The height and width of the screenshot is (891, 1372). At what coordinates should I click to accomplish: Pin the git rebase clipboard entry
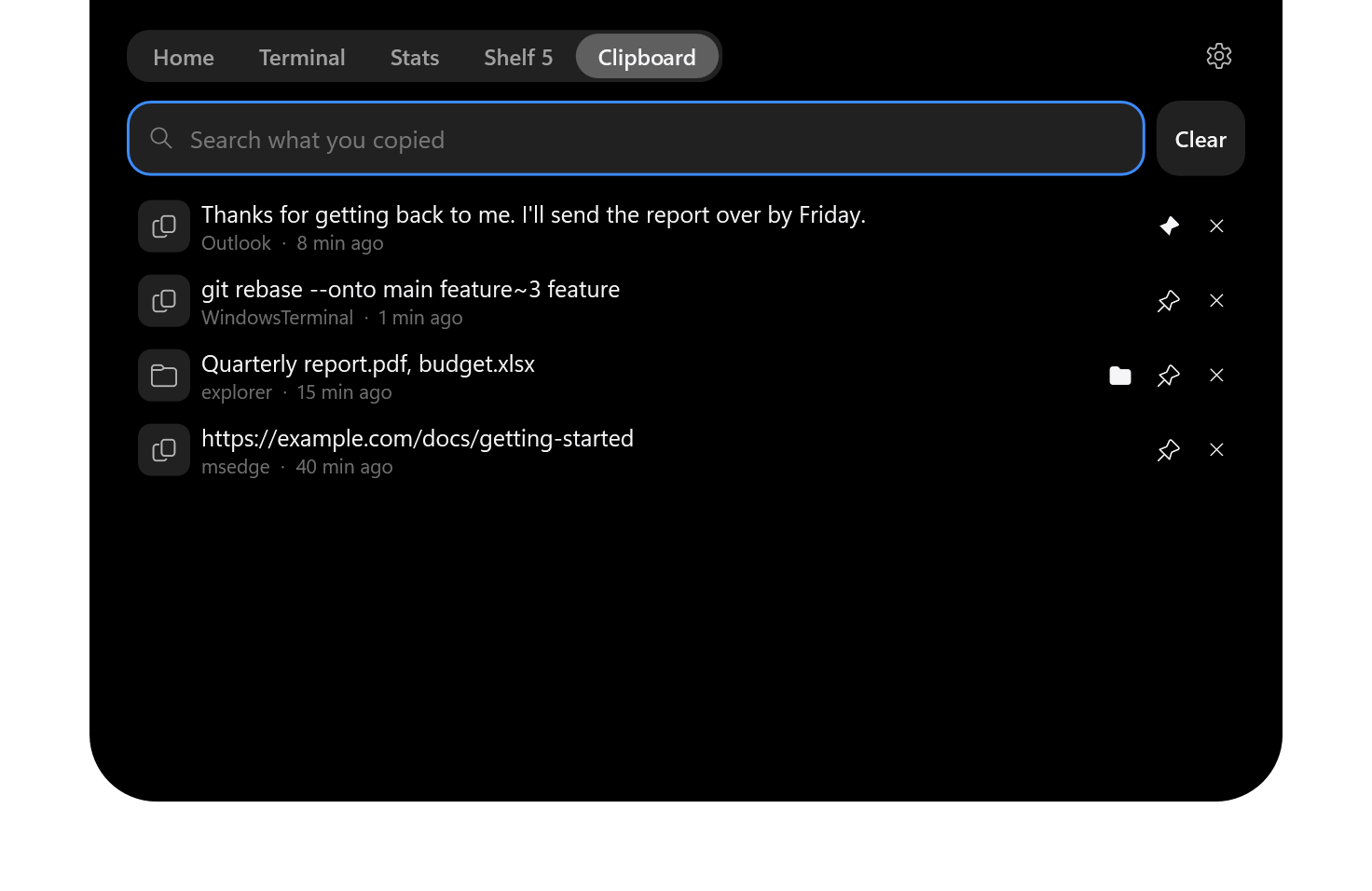pyautogui.click(x=1169, y=301)
